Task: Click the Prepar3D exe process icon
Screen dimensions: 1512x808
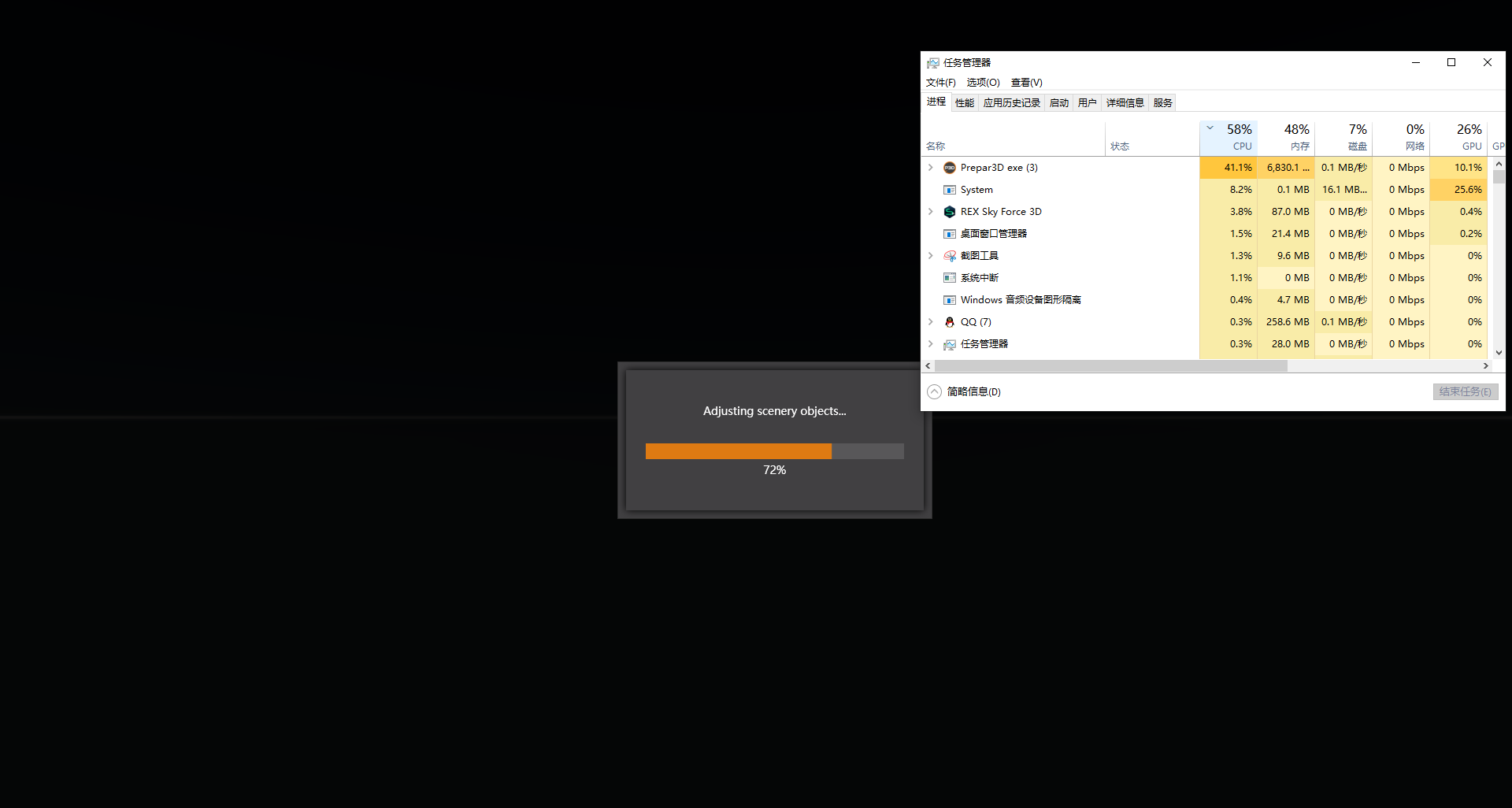Action: [x=950, y=168]
